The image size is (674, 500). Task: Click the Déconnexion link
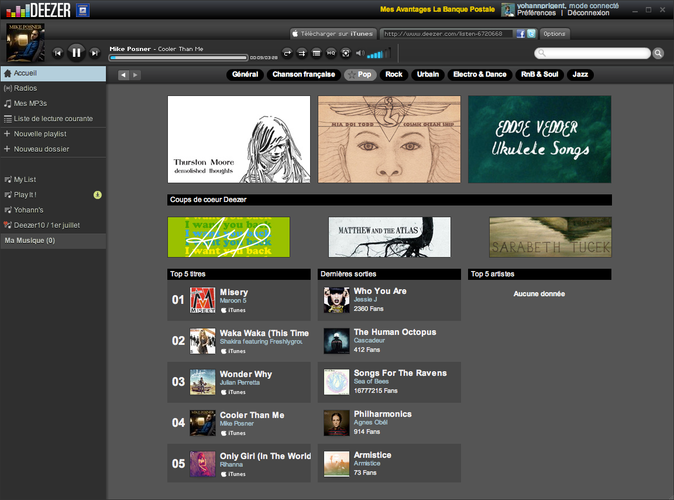(588, 13)
